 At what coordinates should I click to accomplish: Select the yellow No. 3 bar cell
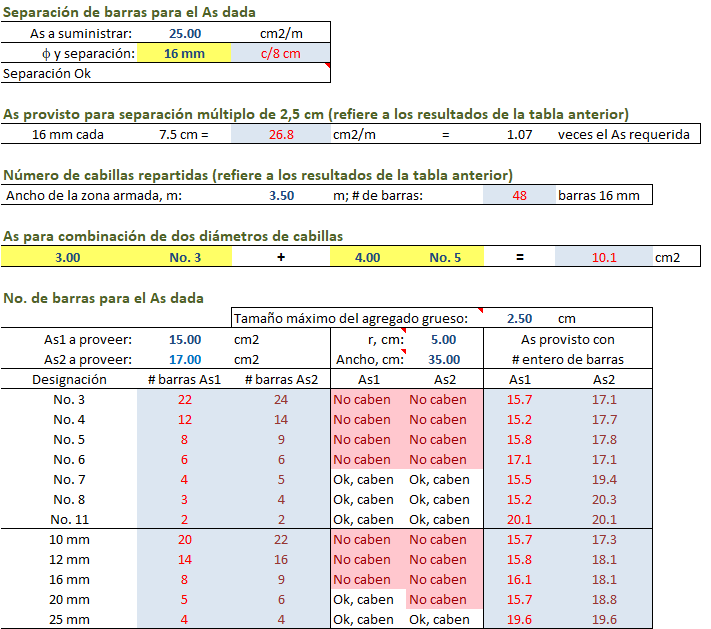click(185, 258)
